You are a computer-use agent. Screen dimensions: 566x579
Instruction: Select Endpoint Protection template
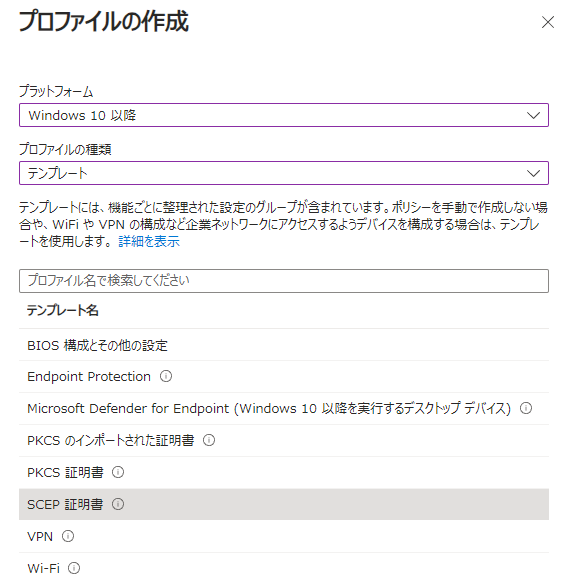(284, 377)
